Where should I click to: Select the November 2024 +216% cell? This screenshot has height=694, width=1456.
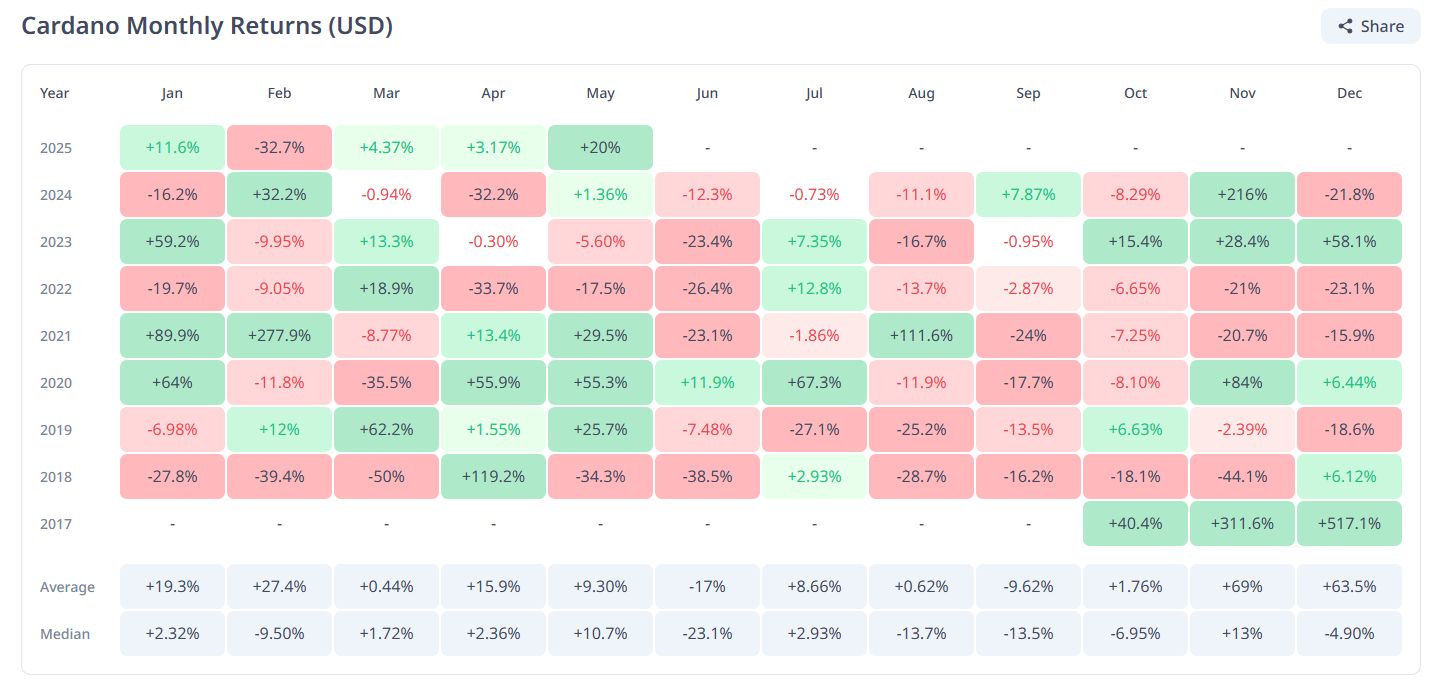[x=1242, y=195]
